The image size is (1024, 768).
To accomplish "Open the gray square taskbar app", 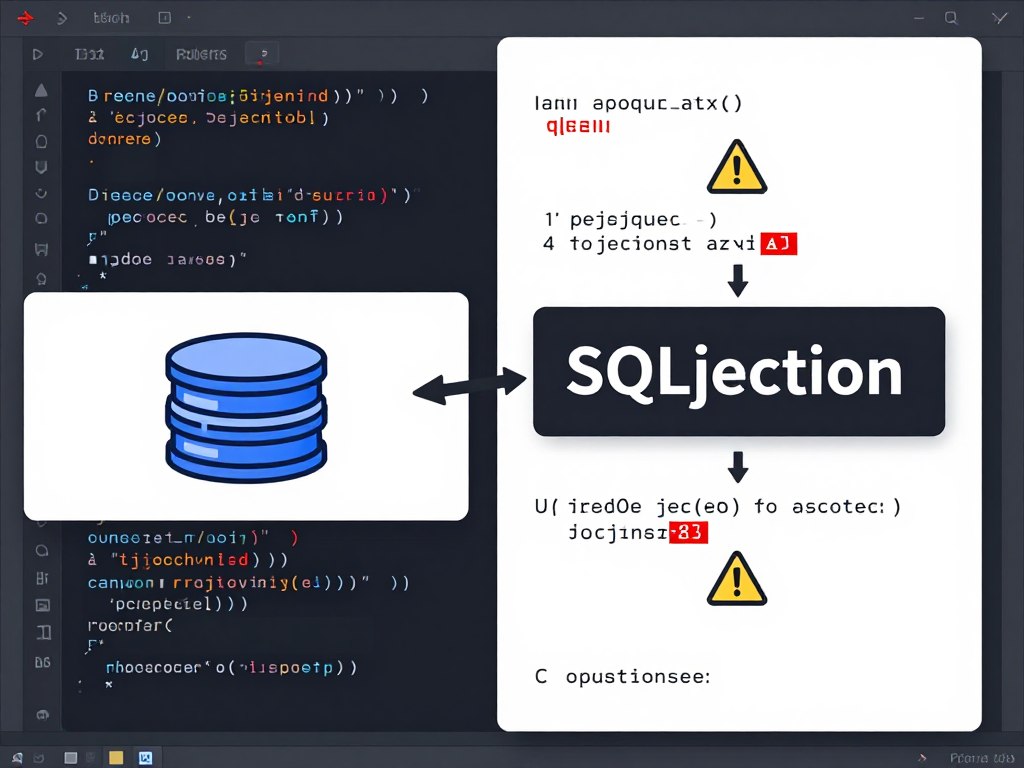I will [71, 758].
